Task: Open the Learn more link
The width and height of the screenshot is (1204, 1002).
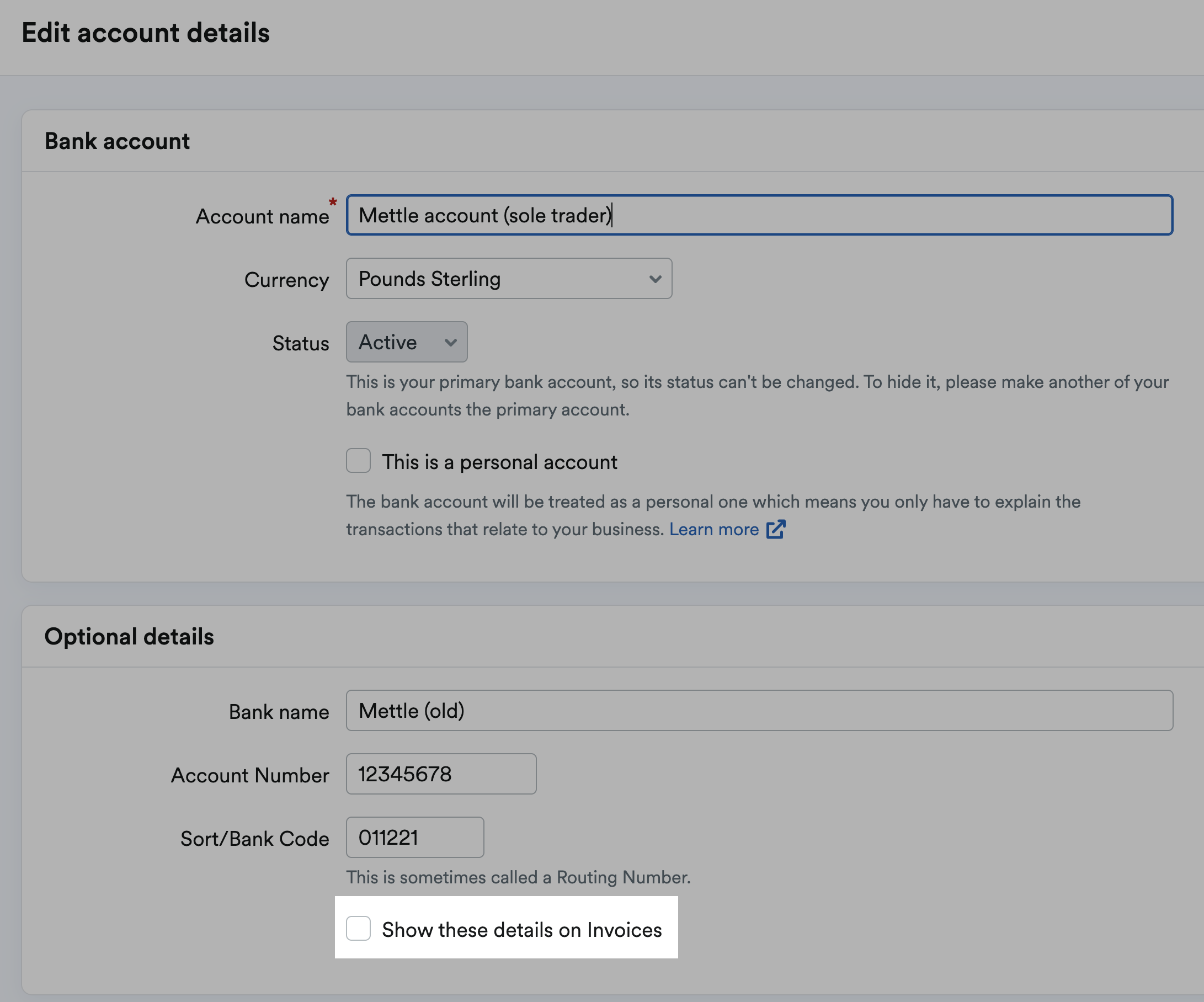Action: pyautogui.click(x=714, y=529)
